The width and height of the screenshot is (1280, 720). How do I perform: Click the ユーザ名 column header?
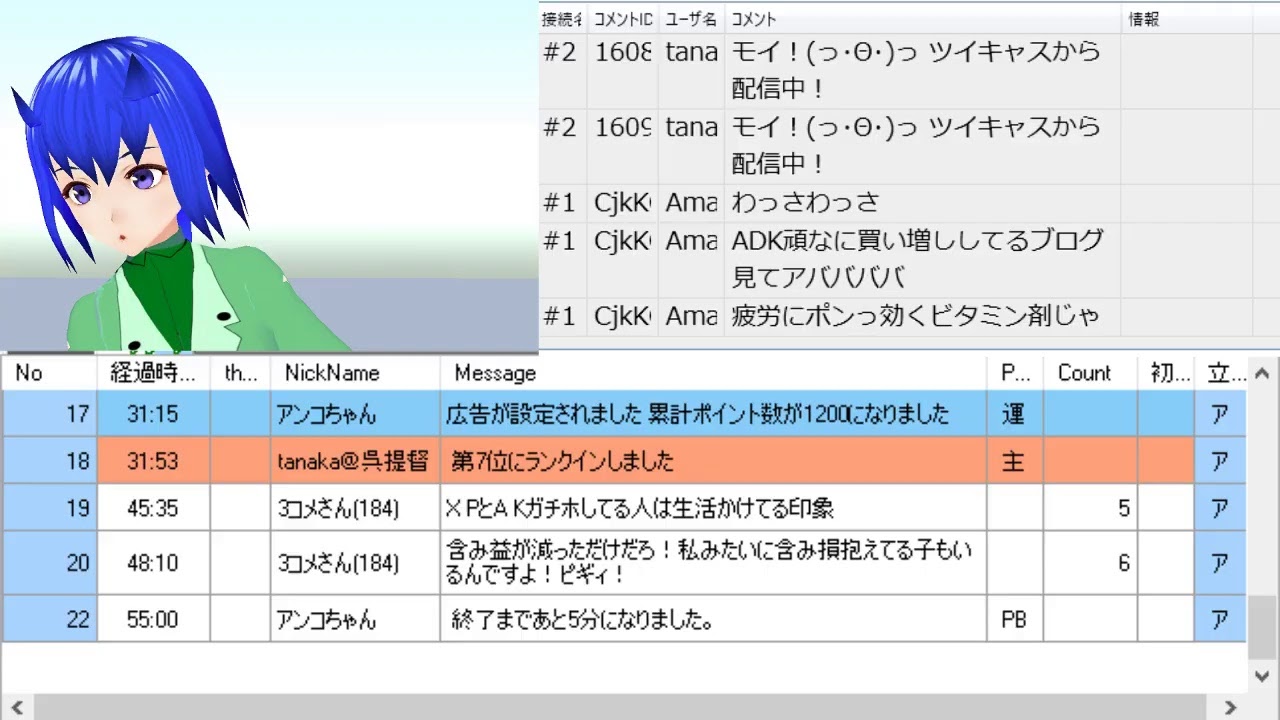691,19
